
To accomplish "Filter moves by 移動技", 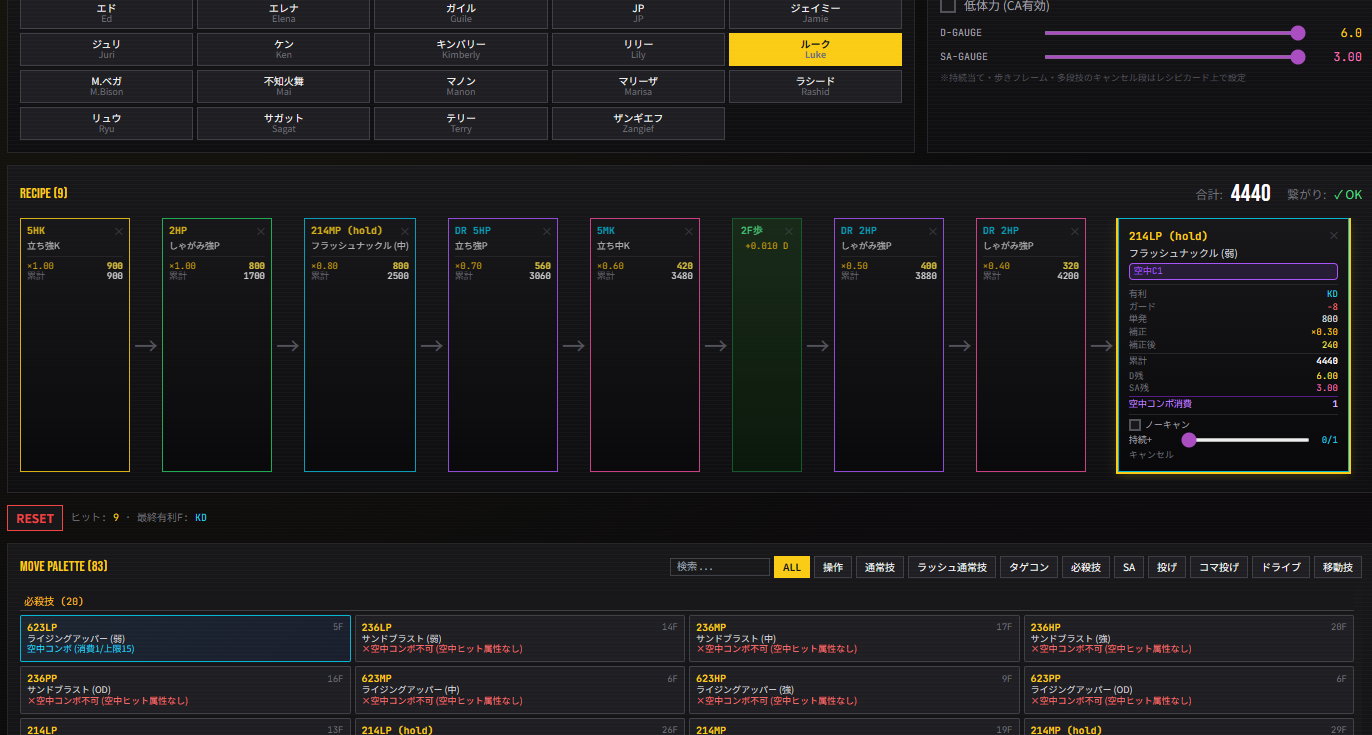I will [1338, 567].
